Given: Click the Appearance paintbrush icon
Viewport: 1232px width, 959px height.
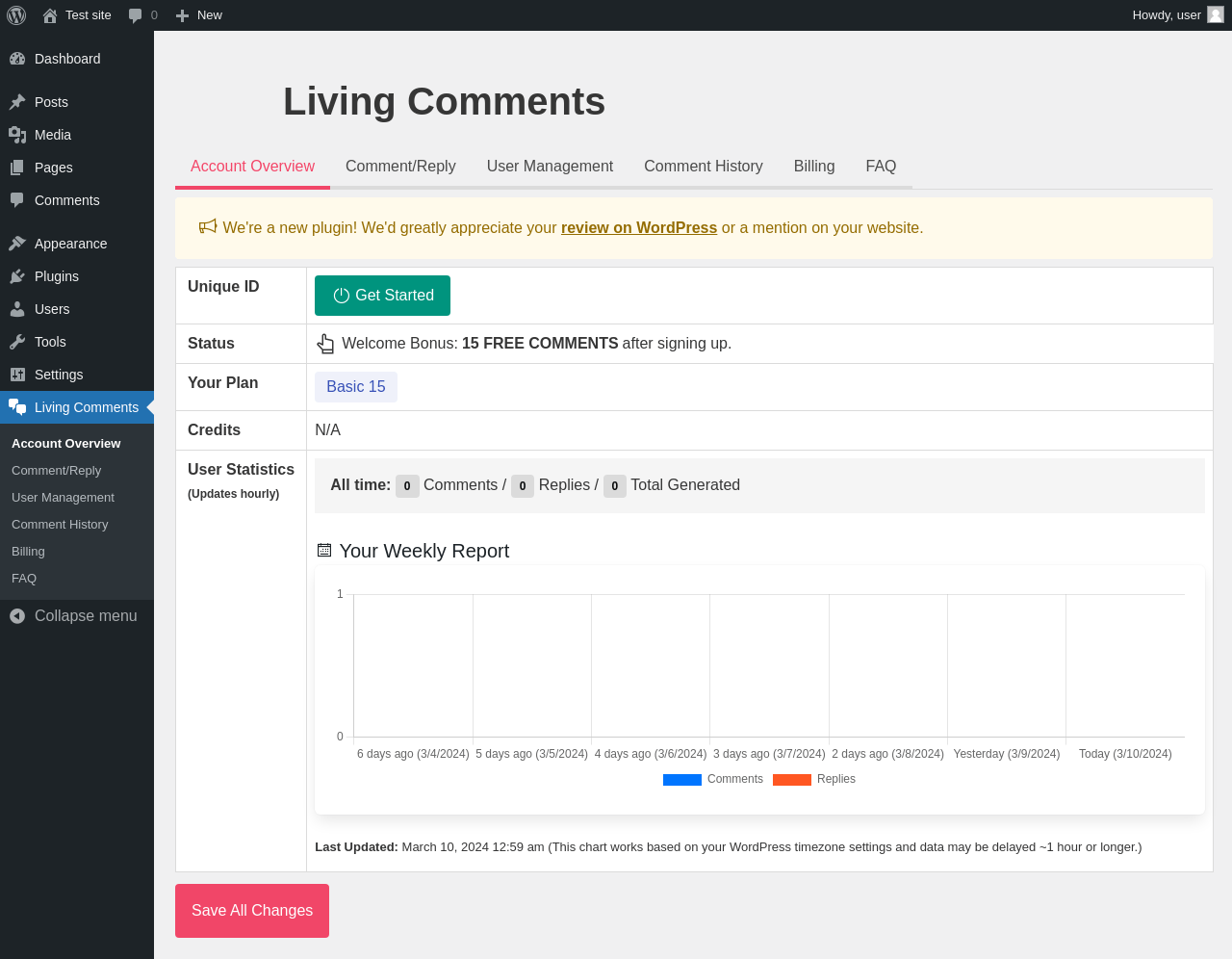Looking at the screenshot, I should pos(17,244).
